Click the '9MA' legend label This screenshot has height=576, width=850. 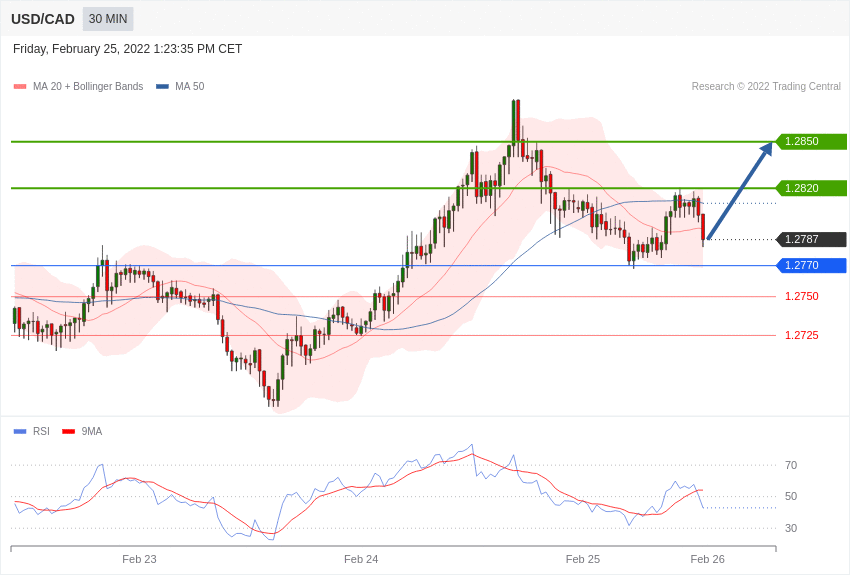pyautogui.click(x=92, y=431)
